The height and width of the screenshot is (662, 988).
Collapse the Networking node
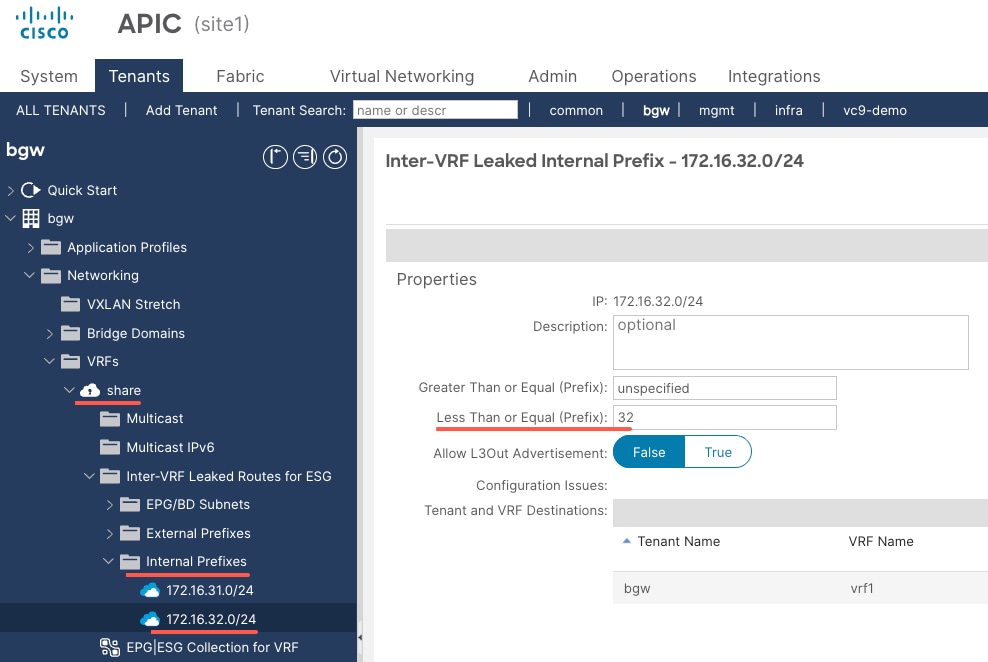click(x=29, y=275)
